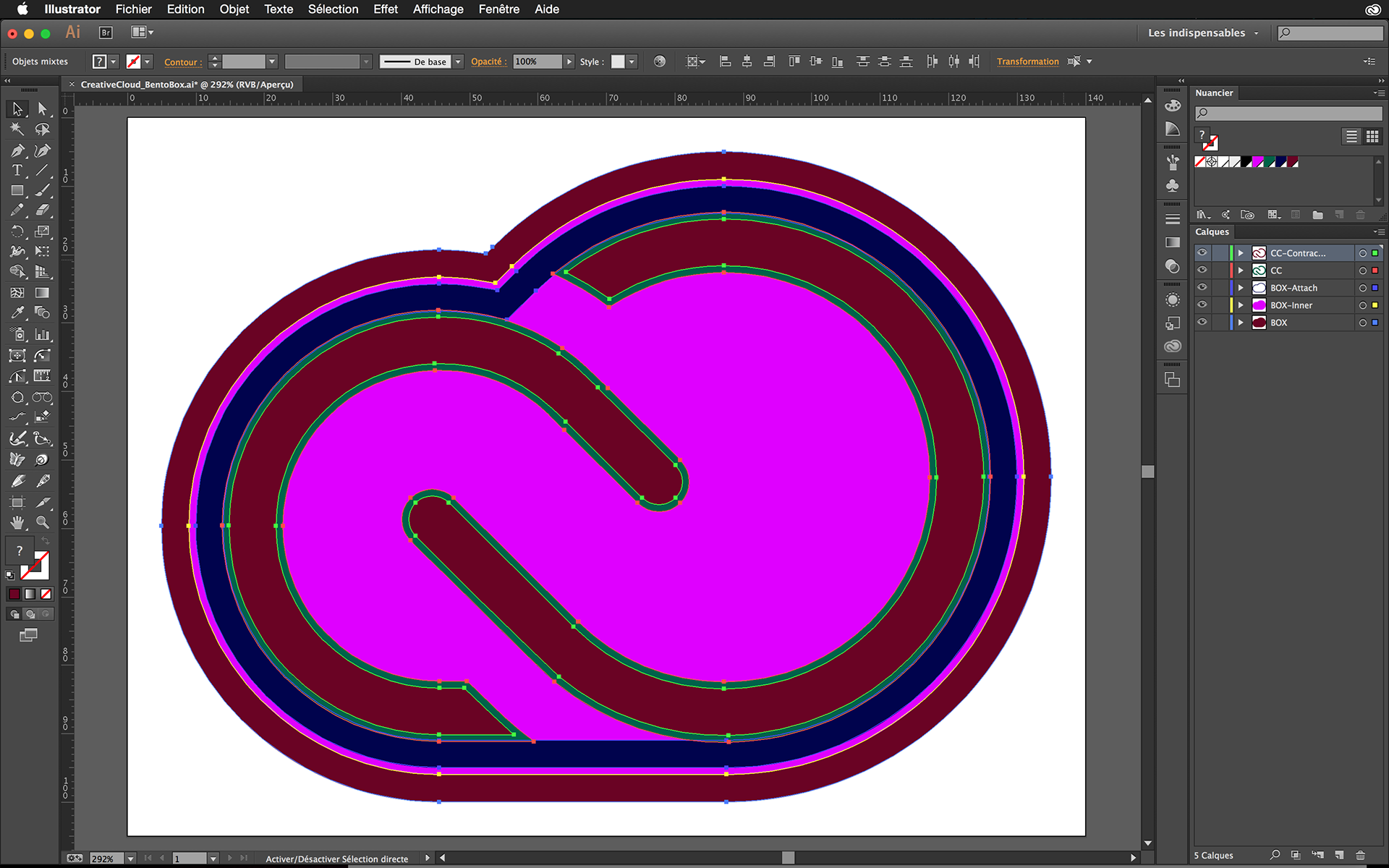Image resolution: width=1389 pixels, height=868 pixels.
Task: Expand the CC layer contents
Action: [1241, 271]
